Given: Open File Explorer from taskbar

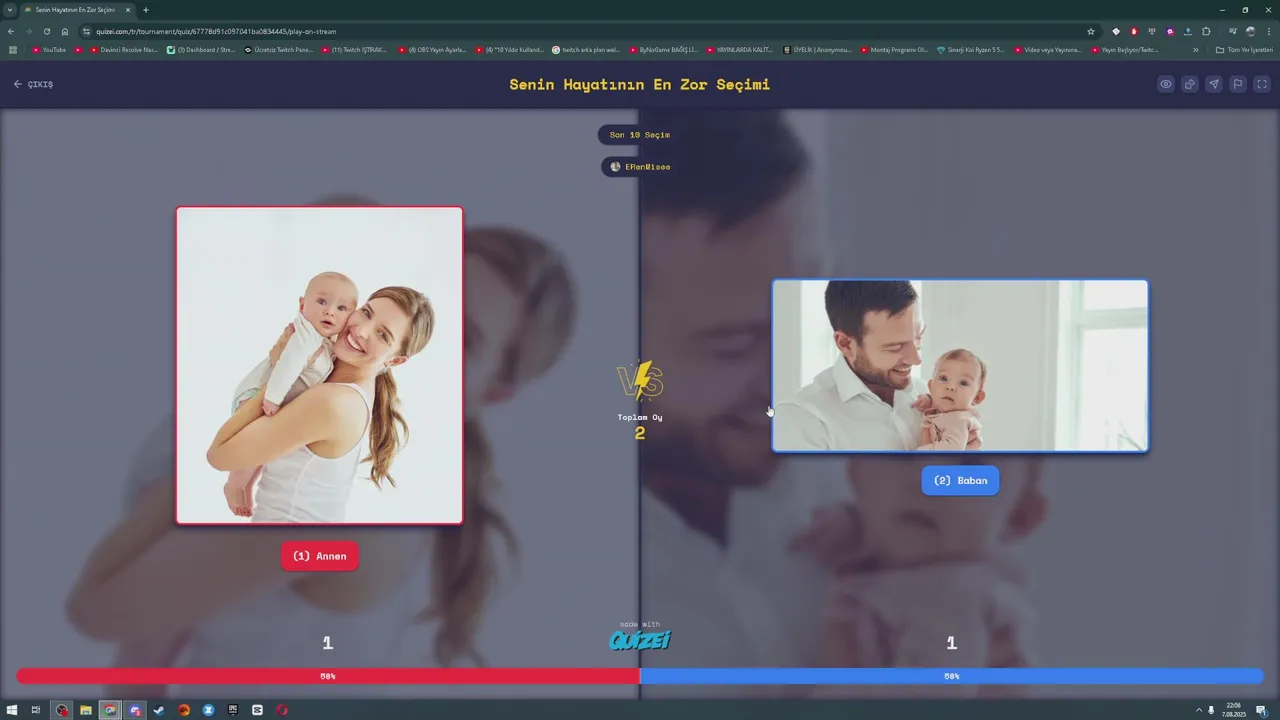Looking at the screenshot, I should (86, 710).
